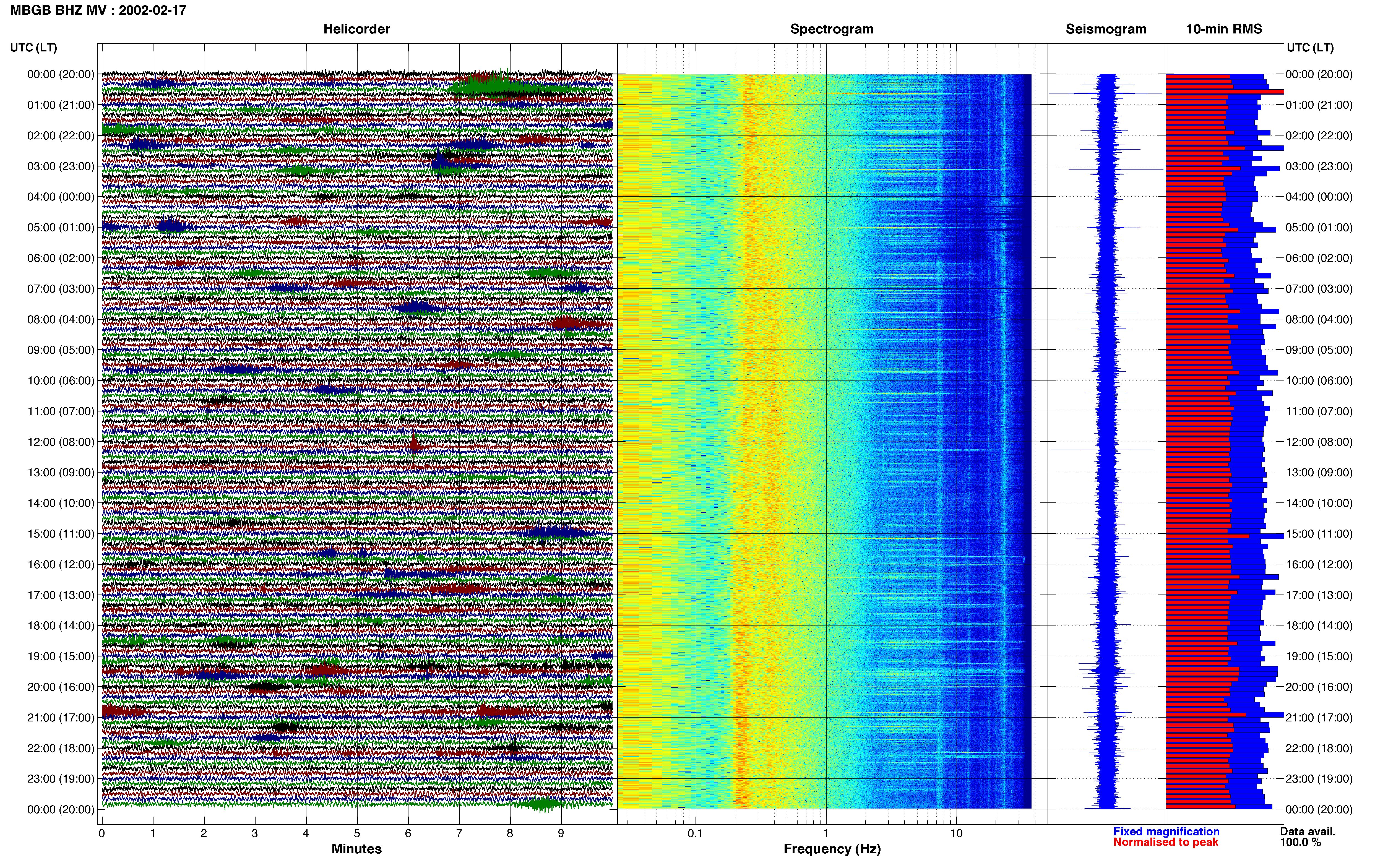
Task: Select left time label '09:00 (05:00)'
Action: [x=61, y=350]
